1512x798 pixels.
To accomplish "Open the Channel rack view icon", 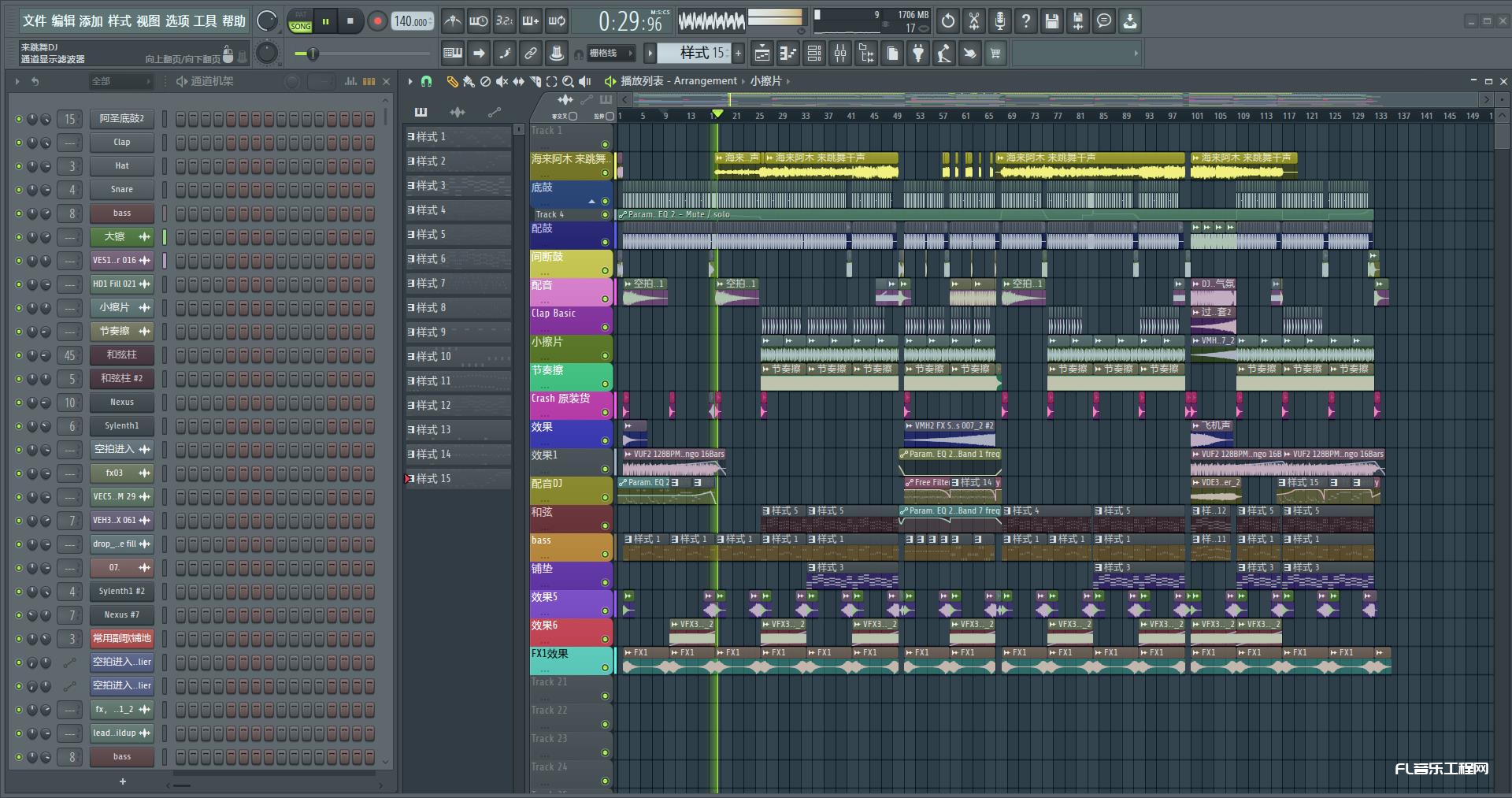I will 814,54.
